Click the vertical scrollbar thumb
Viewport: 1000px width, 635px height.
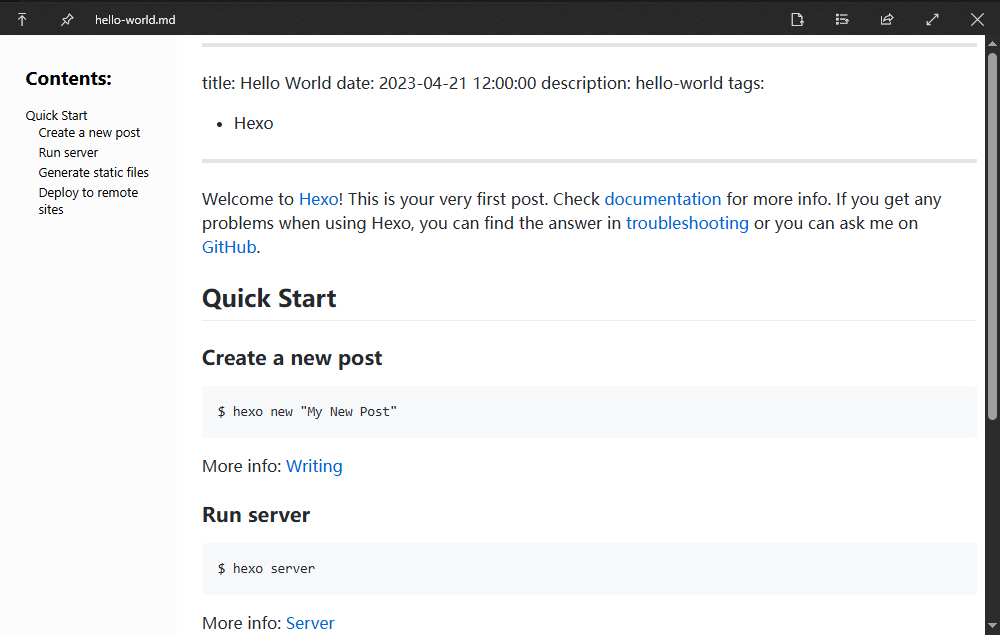[x=992, y=235]
